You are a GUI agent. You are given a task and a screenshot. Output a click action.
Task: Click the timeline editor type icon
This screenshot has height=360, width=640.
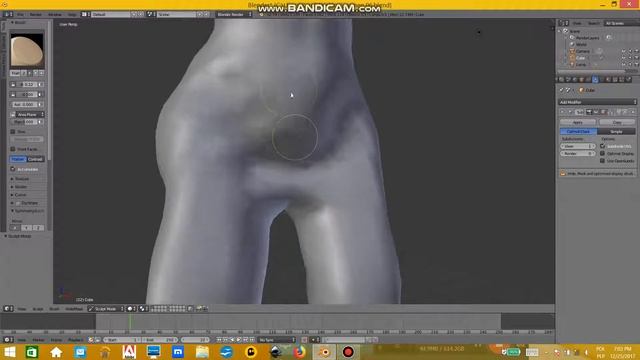(8, 340)
